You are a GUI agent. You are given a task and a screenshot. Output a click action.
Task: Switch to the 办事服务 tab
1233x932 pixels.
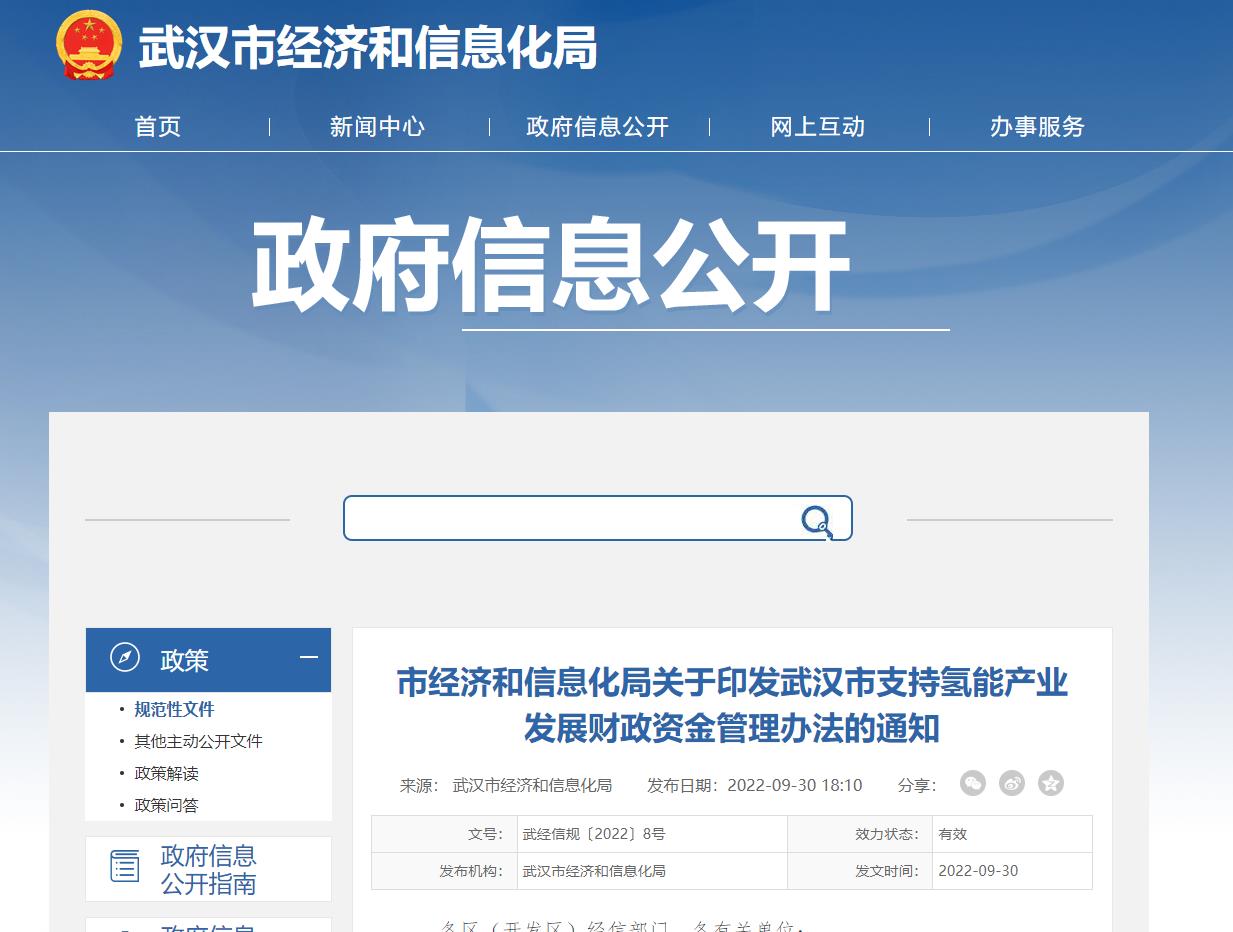[x=1037, y=127]
